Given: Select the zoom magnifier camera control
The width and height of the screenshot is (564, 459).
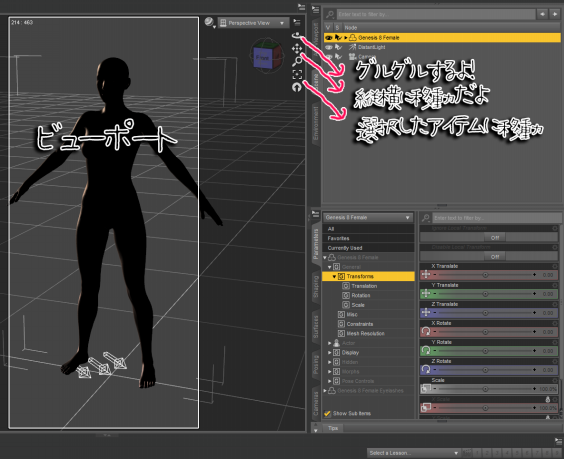Looking at the screenshot, I should (x=297, y=62).
